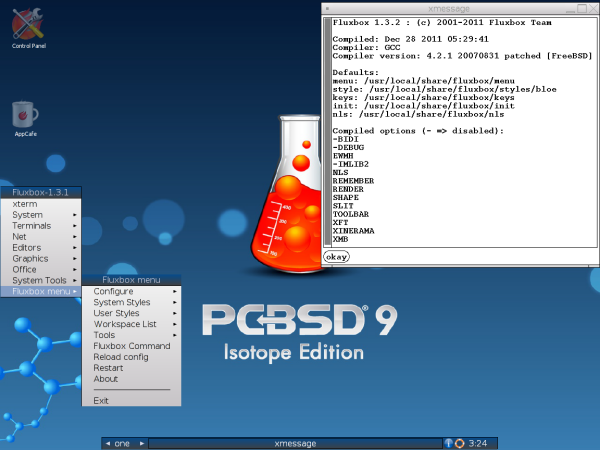
Task: Click the 3:24 clock in toolbar
Action: [478, 443]
